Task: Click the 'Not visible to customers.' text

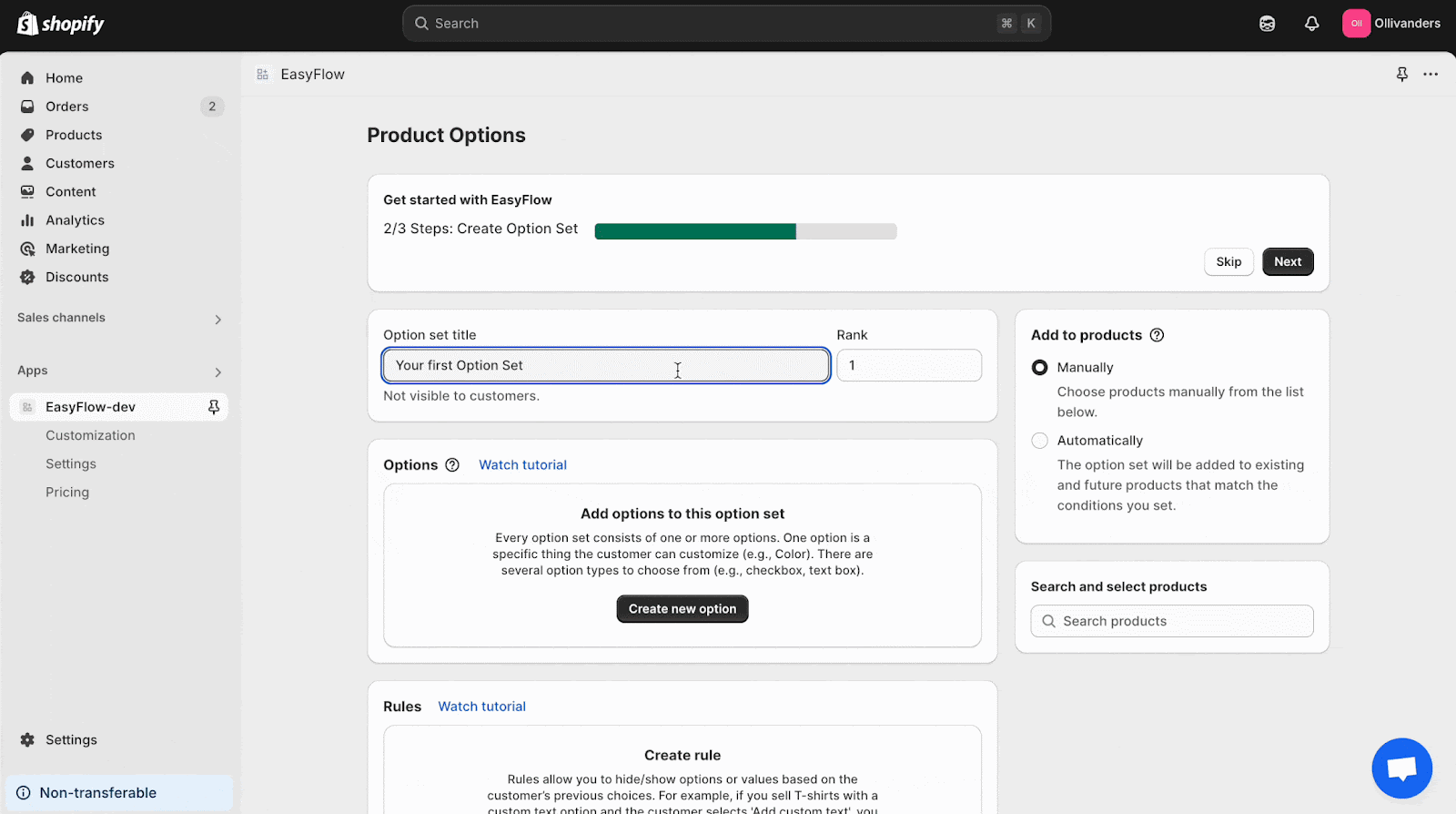Action: (x=461, y=396)
